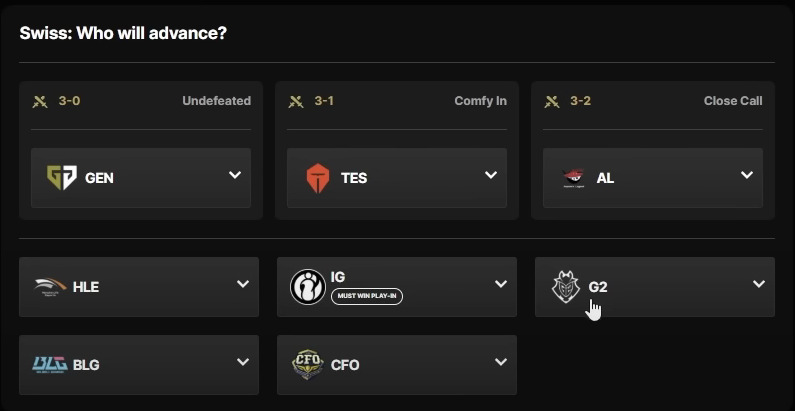Click the AL team logo icon
This screenshot has height=411, width=795.
click(574, 178)
